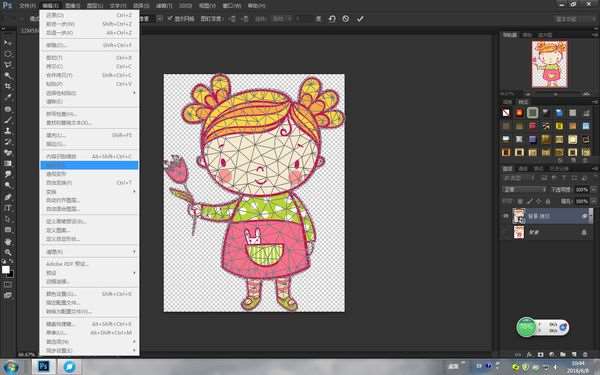Switch to the Channels tab
This screenshot has height=375, width=600.
pos(523,168)
